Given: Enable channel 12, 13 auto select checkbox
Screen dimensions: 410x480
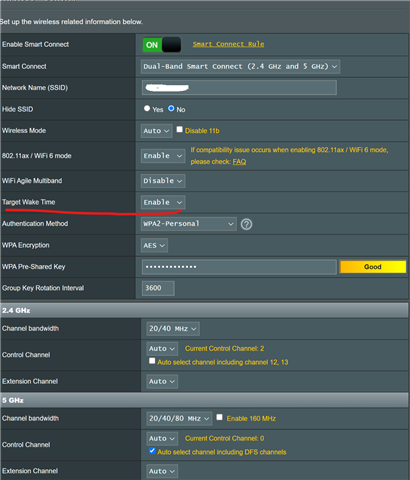Looking at the screenshot, I should coord(152,361).
